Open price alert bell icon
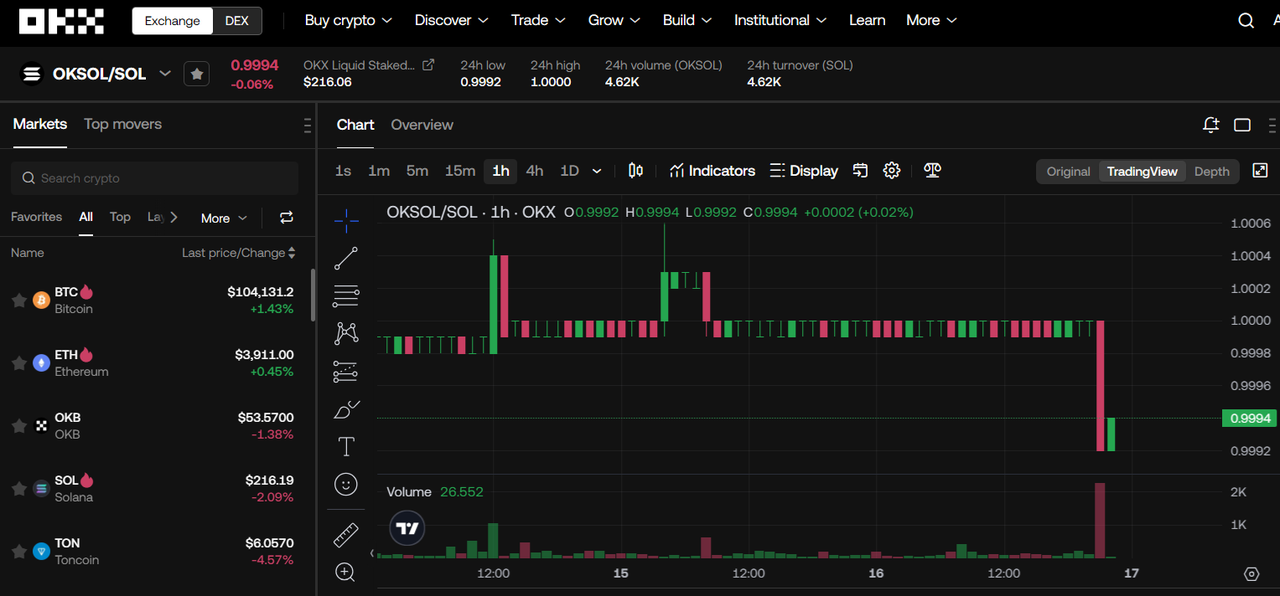1280x596 pixels. 1211,125
